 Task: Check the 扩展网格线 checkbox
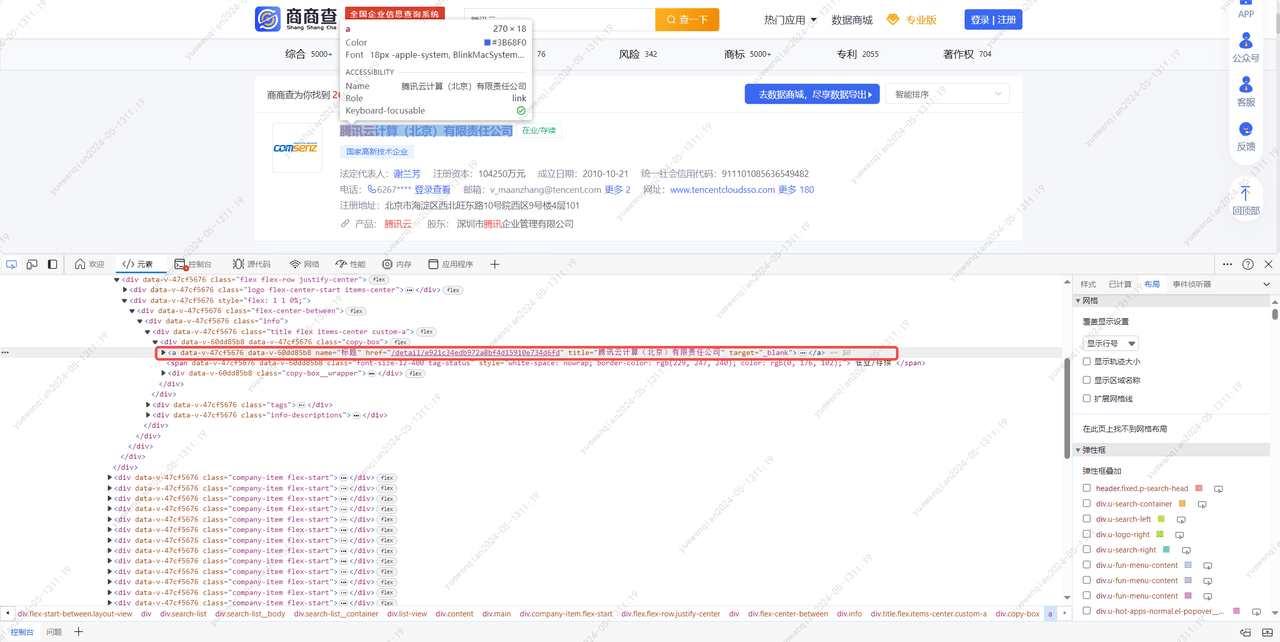click(1087, 398)
